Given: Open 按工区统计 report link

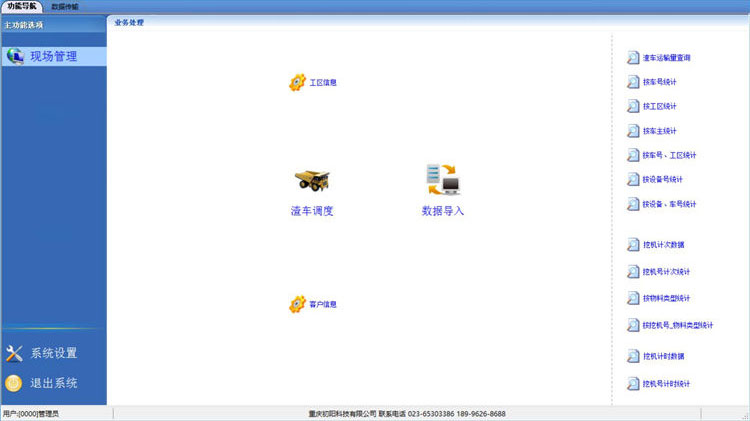Looking at the screenshot, I should [x=660, y=106].
